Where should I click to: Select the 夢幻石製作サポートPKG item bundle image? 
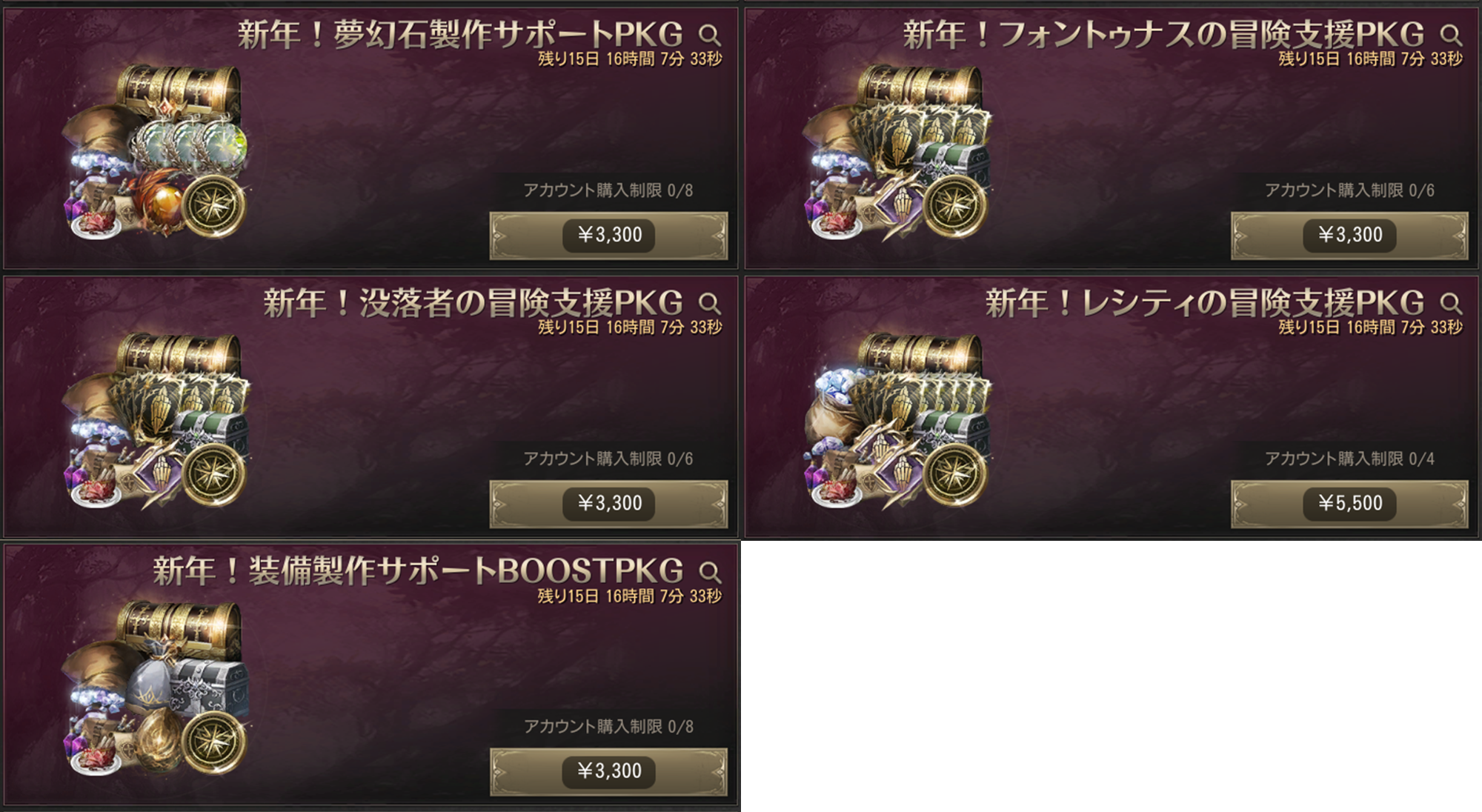coord(156,152)
